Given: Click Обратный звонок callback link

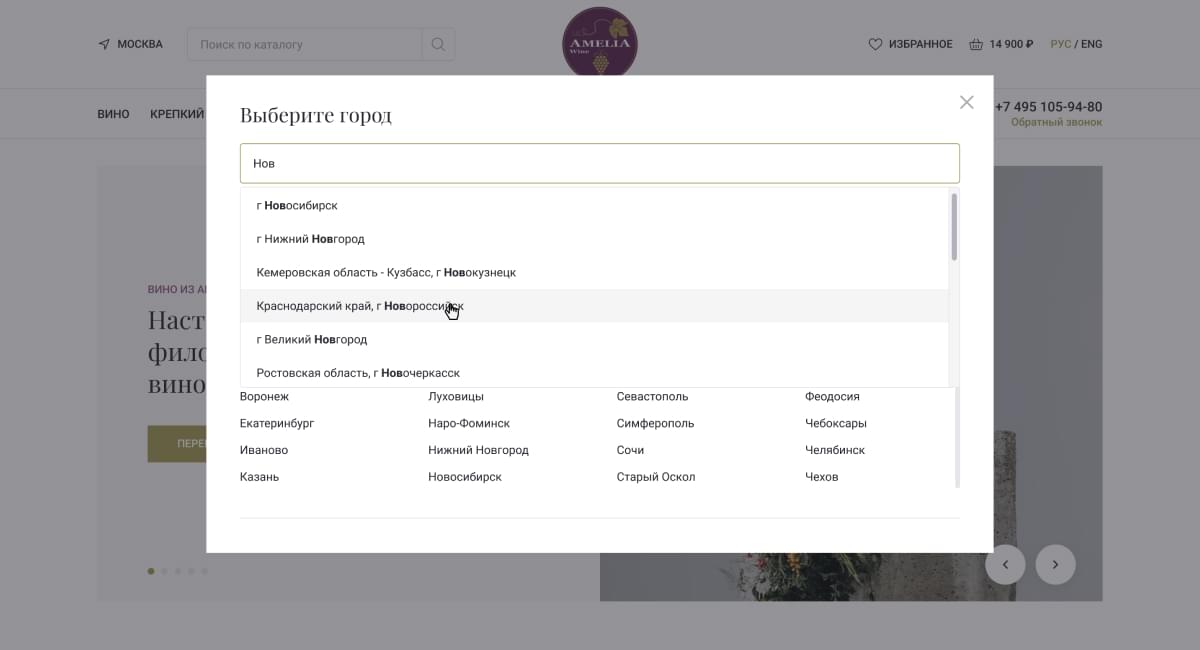Looking at the screenshot, I should 1056,122.
